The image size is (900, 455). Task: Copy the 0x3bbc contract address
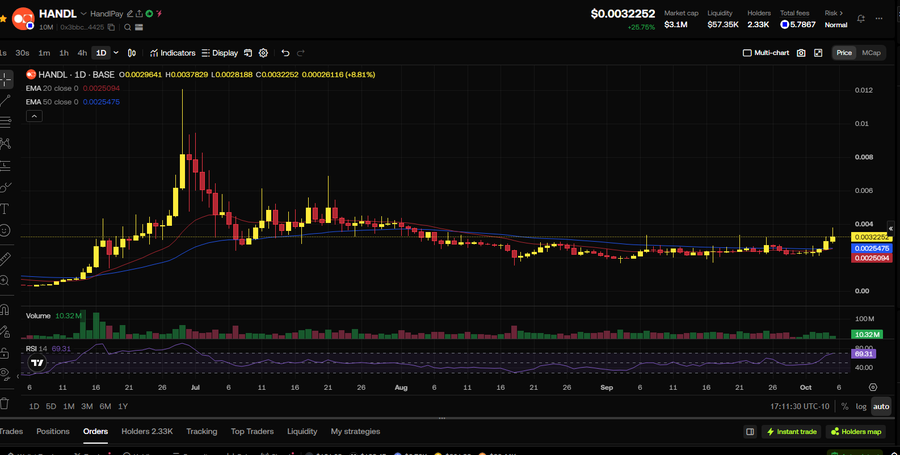(x=111, y=27)
